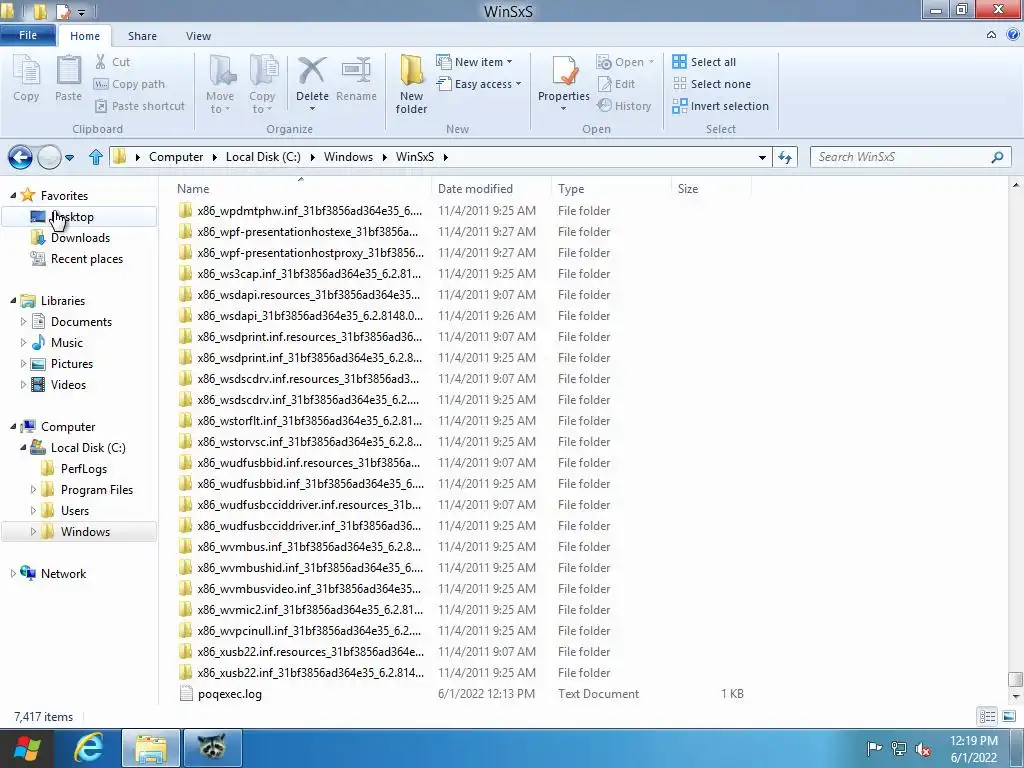Select x86_xusb22.inf.resources folder
Screen dimensions: 1024x768
click(x=310, y=652)
